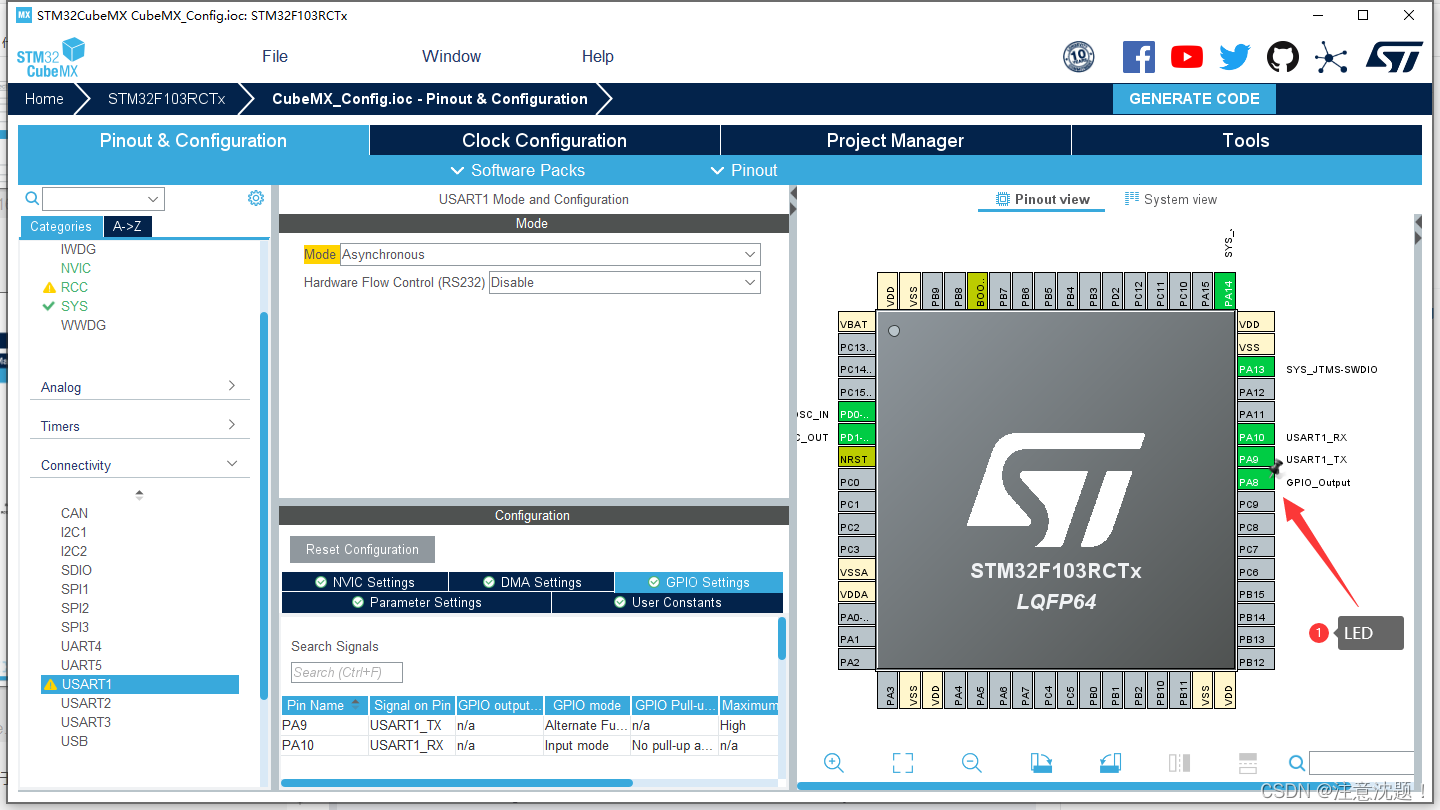Open the Tools tab

point(1246,140)
